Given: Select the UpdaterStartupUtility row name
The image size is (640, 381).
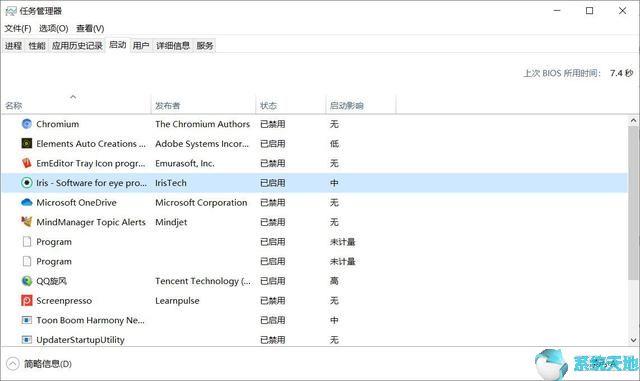Looking at the screenshot, I should pos(80,339).
